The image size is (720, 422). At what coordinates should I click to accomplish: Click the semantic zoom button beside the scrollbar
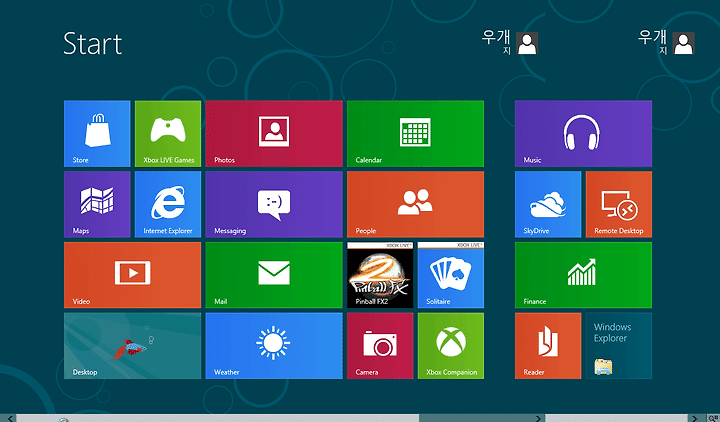712,418
